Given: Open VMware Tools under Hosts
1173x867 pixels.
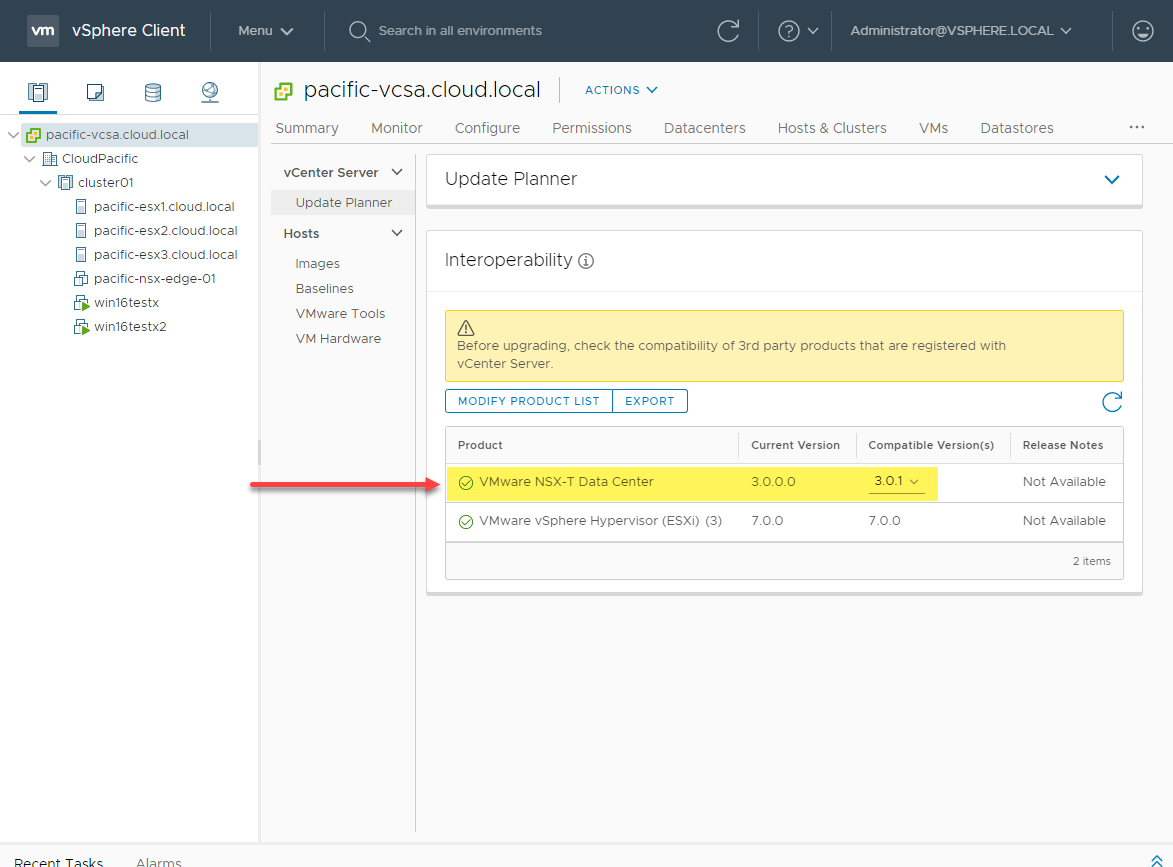Looking at the screenshot, I should tap(340, 313).
